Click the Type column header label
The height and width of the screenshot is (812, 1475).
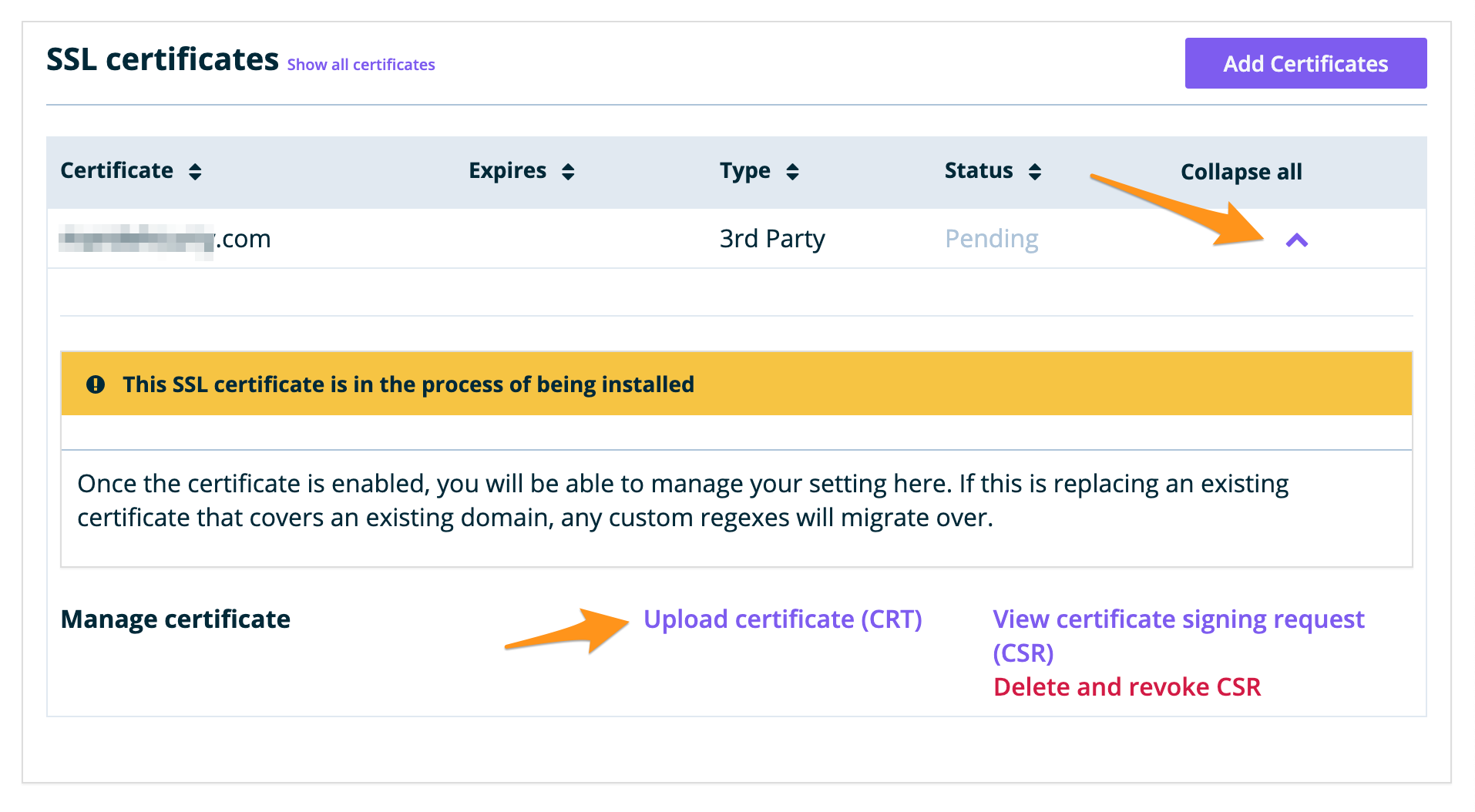(x=744, y=170)
